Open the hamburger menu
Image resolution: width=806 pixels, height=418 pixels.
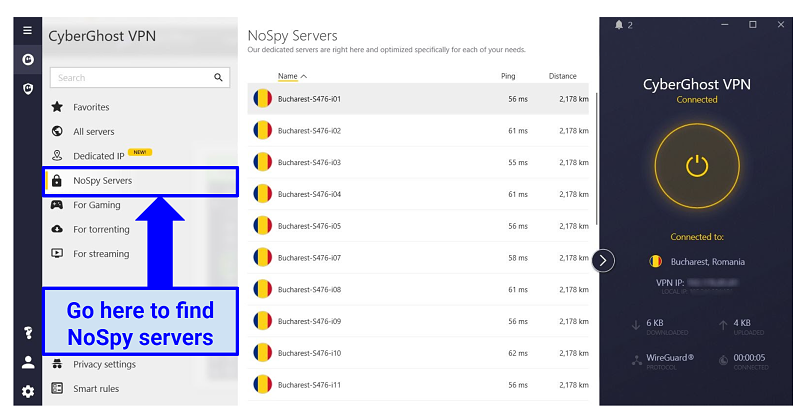click(x=28, y=30)
